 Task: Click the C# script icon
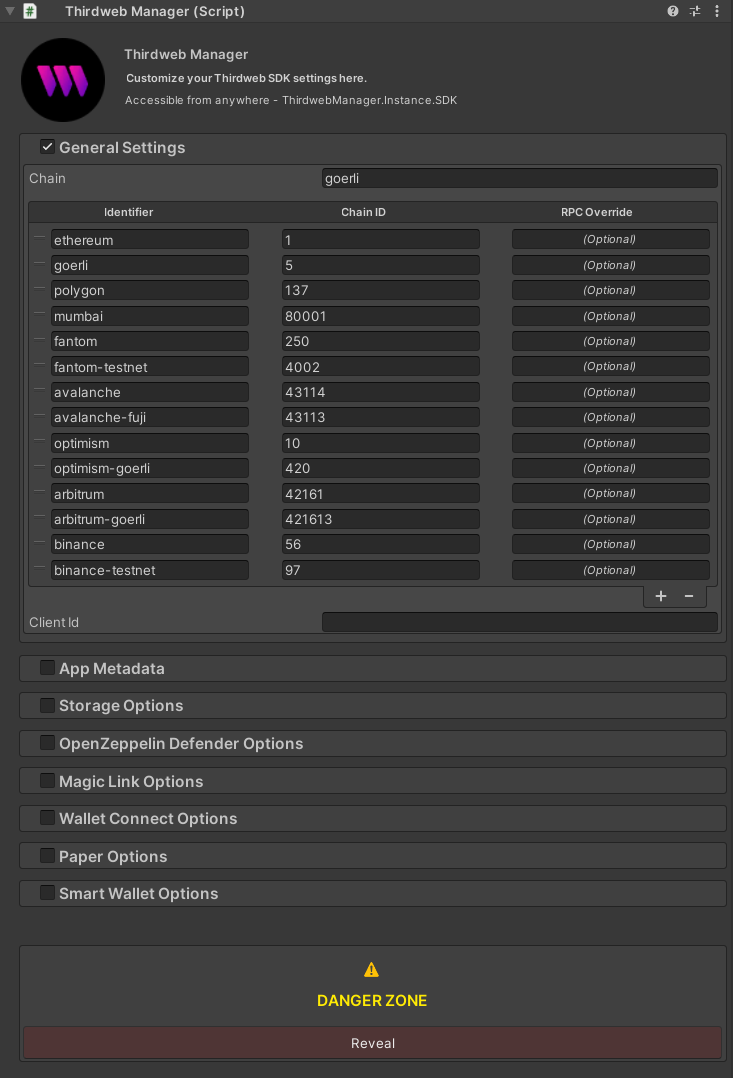point(30,11)
